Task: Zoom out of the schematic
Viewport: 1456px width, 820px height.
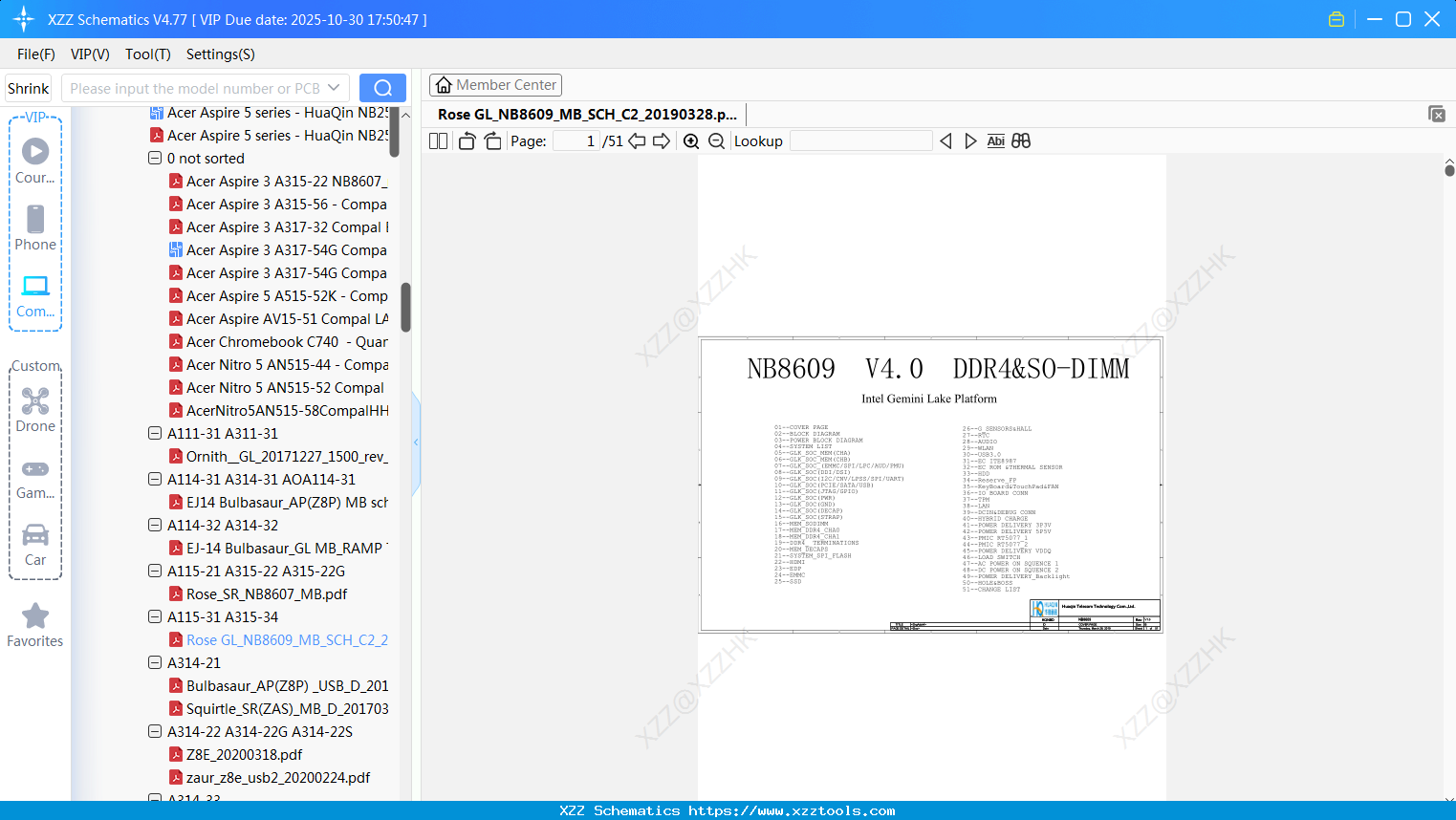Action: pyautogui.click(x=716, y=141)
